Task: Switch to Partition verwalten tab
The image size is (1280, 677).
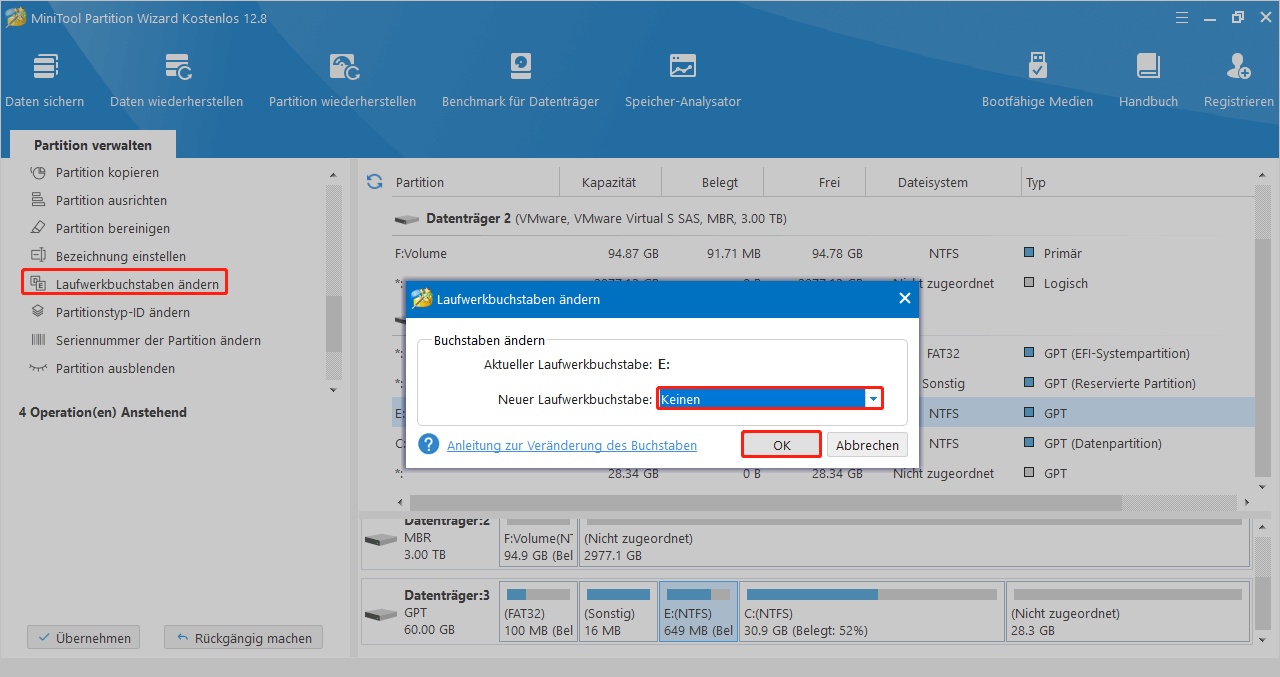Action: 93,145
